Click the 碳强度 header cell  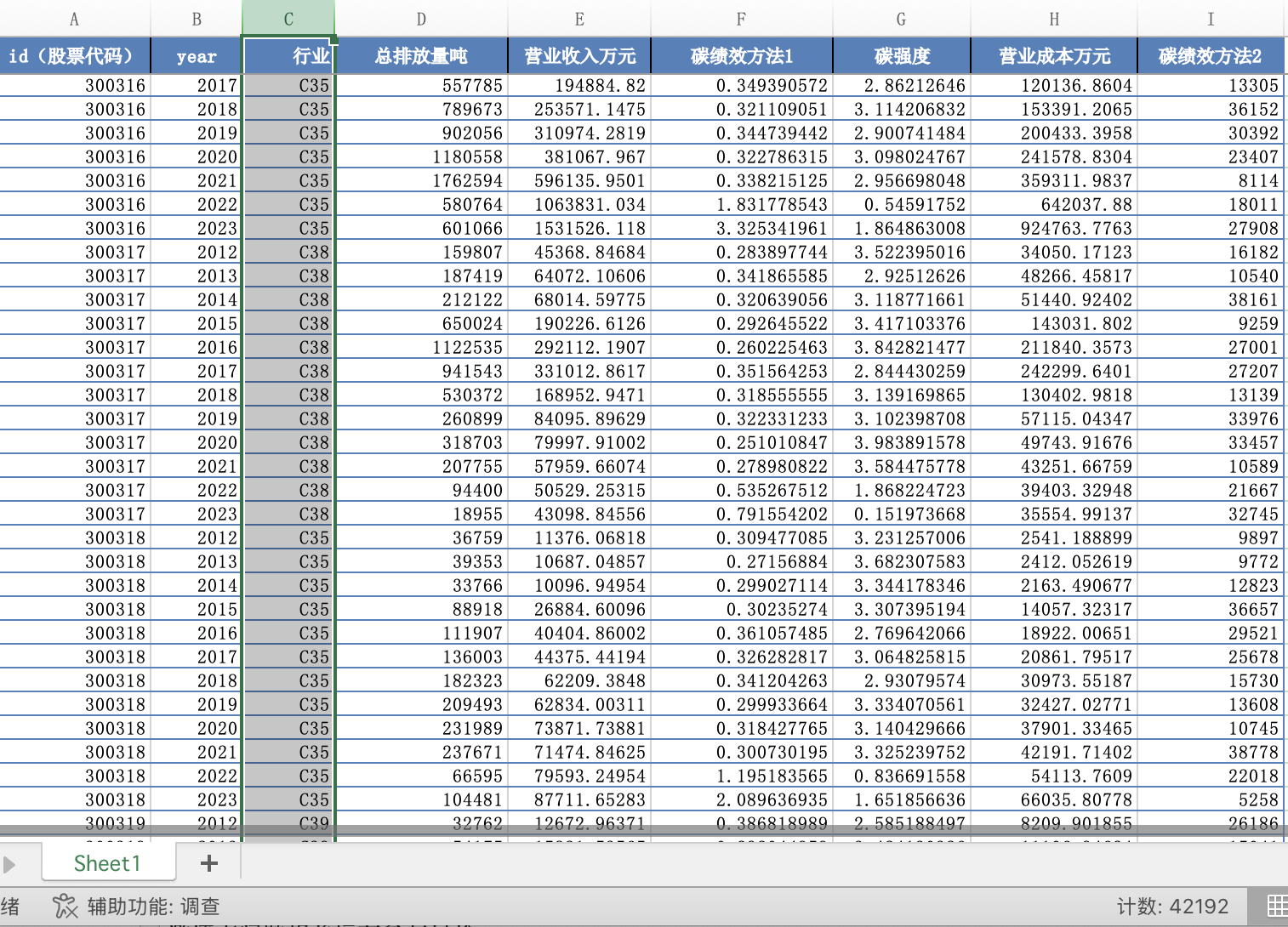point(901,56)
